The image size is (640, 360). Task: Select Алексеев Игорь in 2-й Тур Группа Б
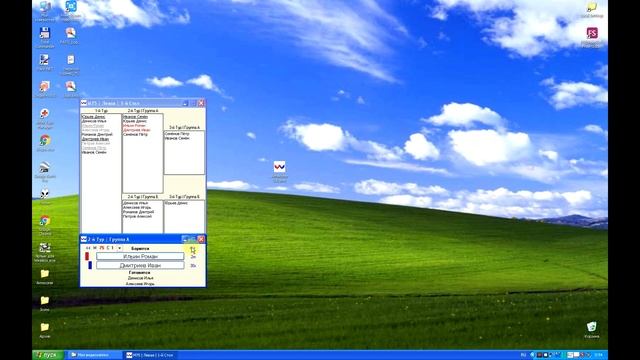137,207
